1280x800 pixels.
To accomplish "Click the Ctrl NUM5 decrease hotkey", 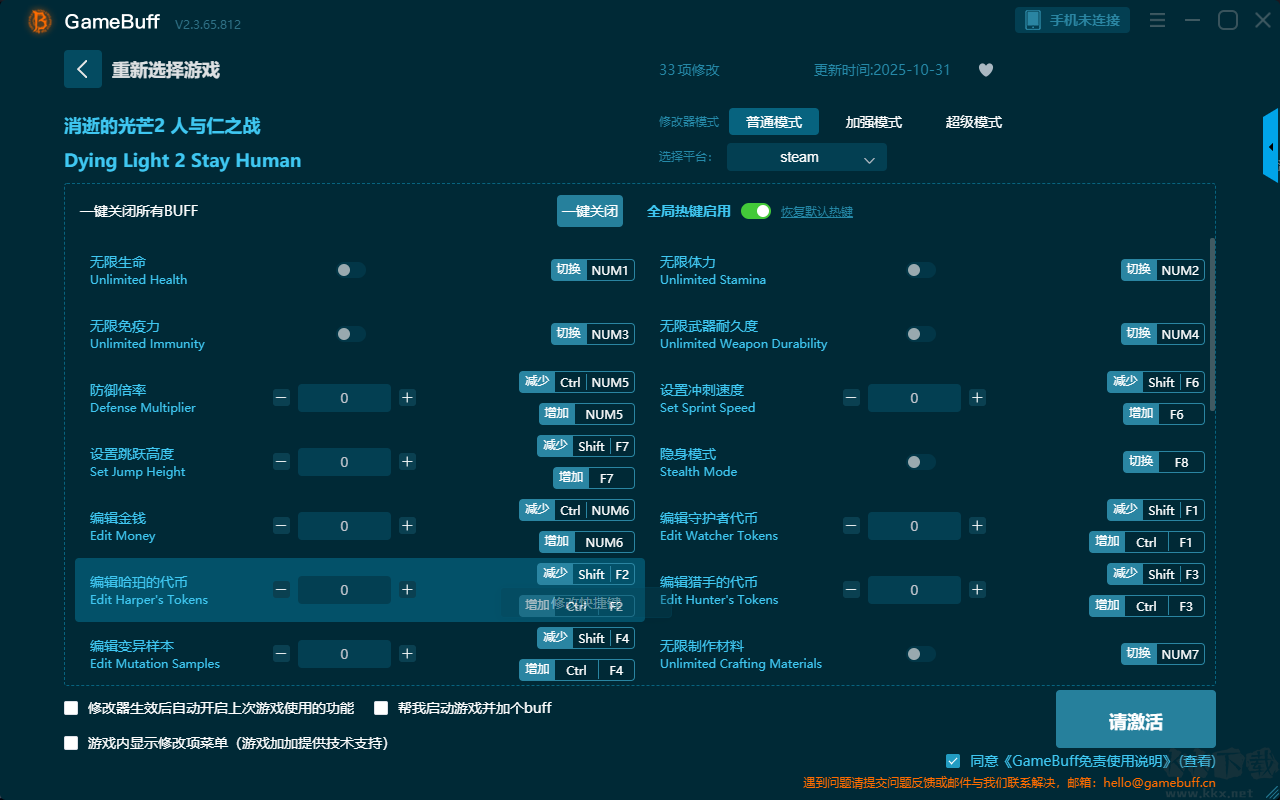I will coord(577,382).
